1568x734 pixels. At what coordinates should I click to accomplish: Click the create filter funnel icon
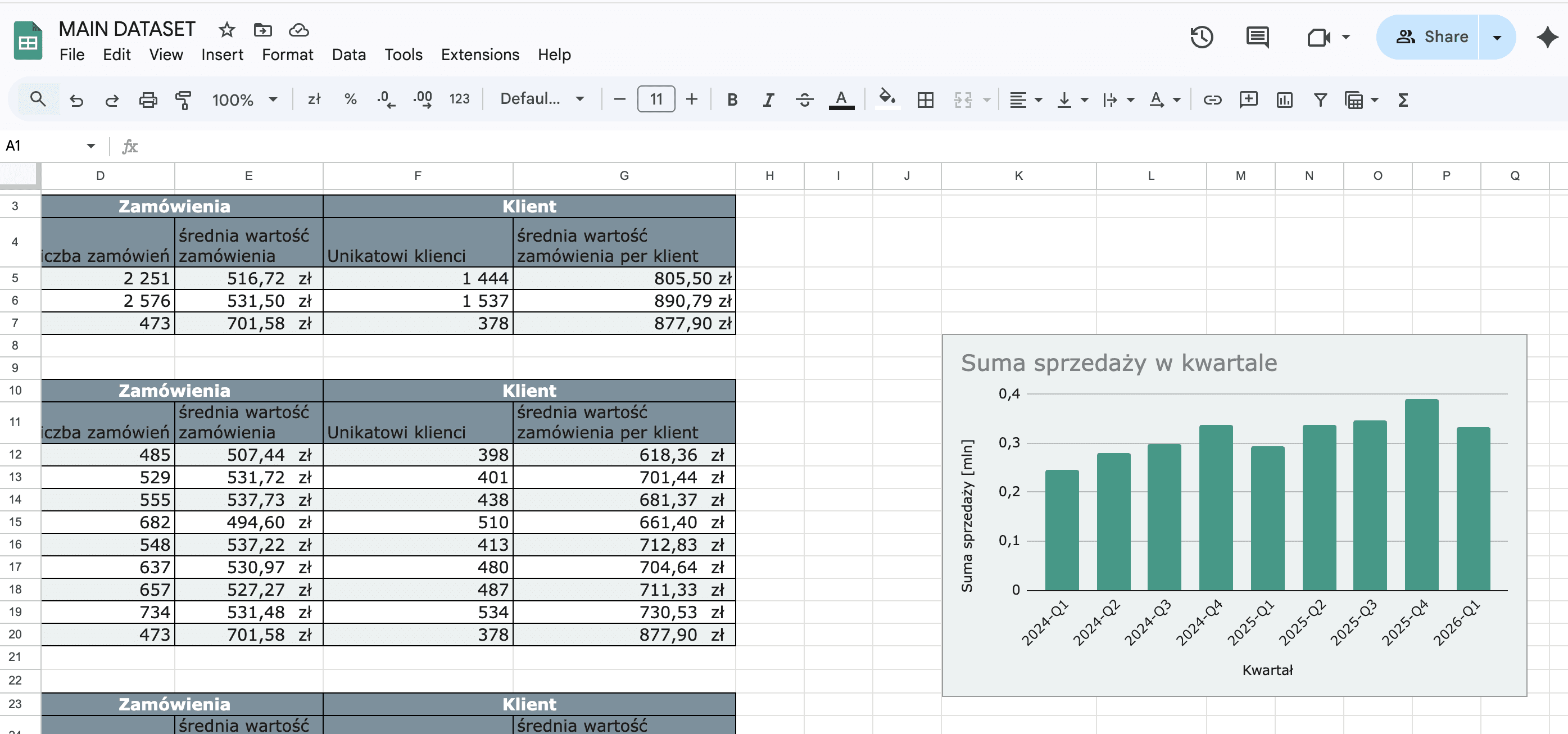[x=1320, y=99]
